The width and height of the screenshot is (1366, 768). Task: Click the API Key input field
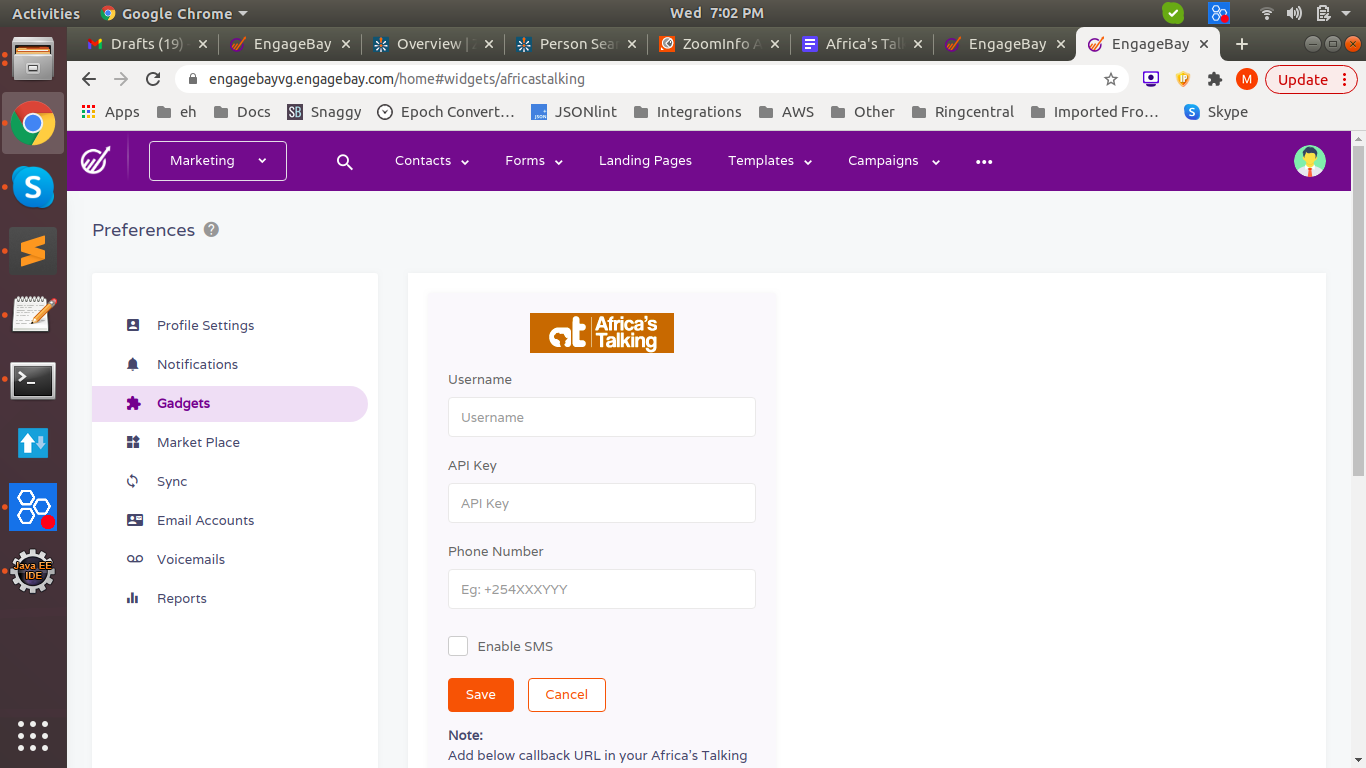[602, 503]
